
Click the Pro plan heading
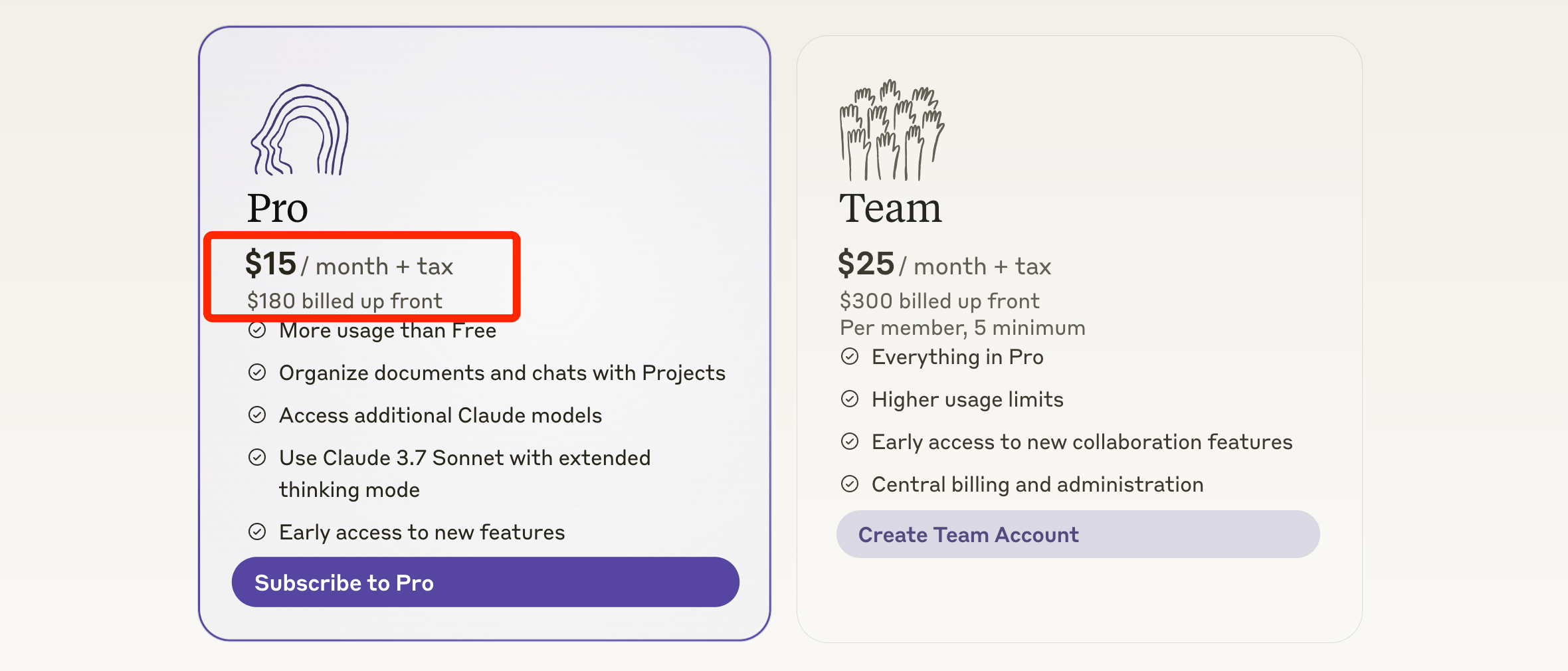point(278,208)
